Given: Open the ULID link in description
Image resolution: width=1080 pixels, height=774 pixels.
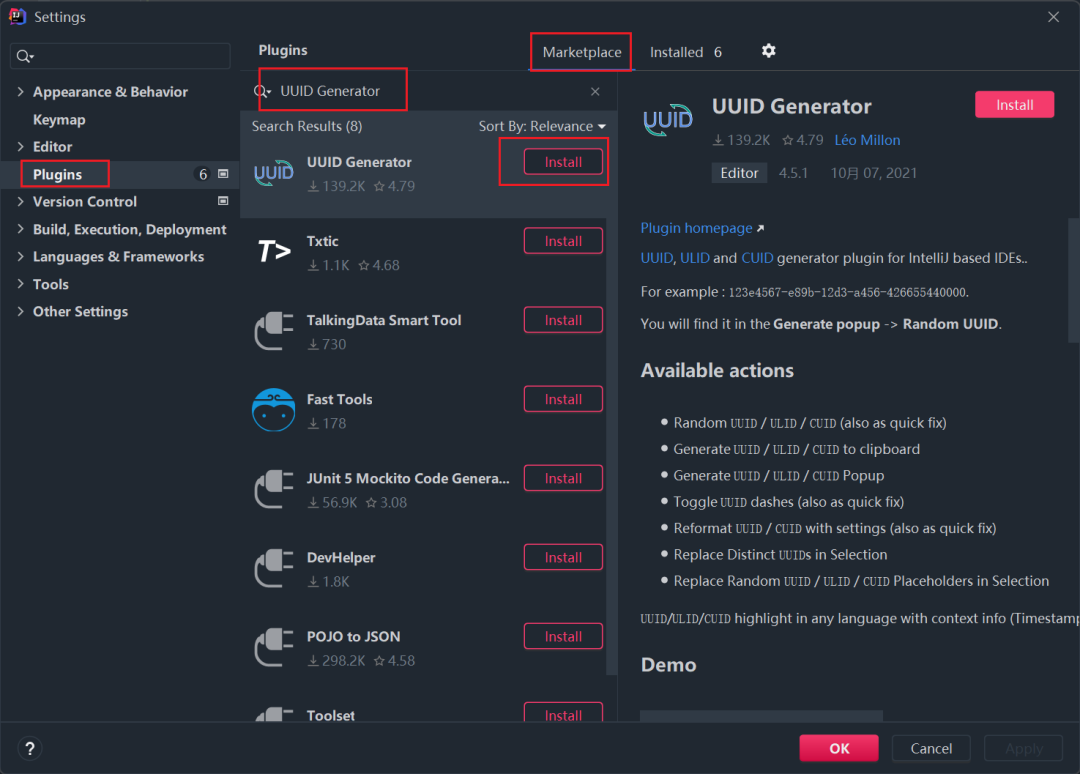Looking at the screenshot, I should [694, 258].
